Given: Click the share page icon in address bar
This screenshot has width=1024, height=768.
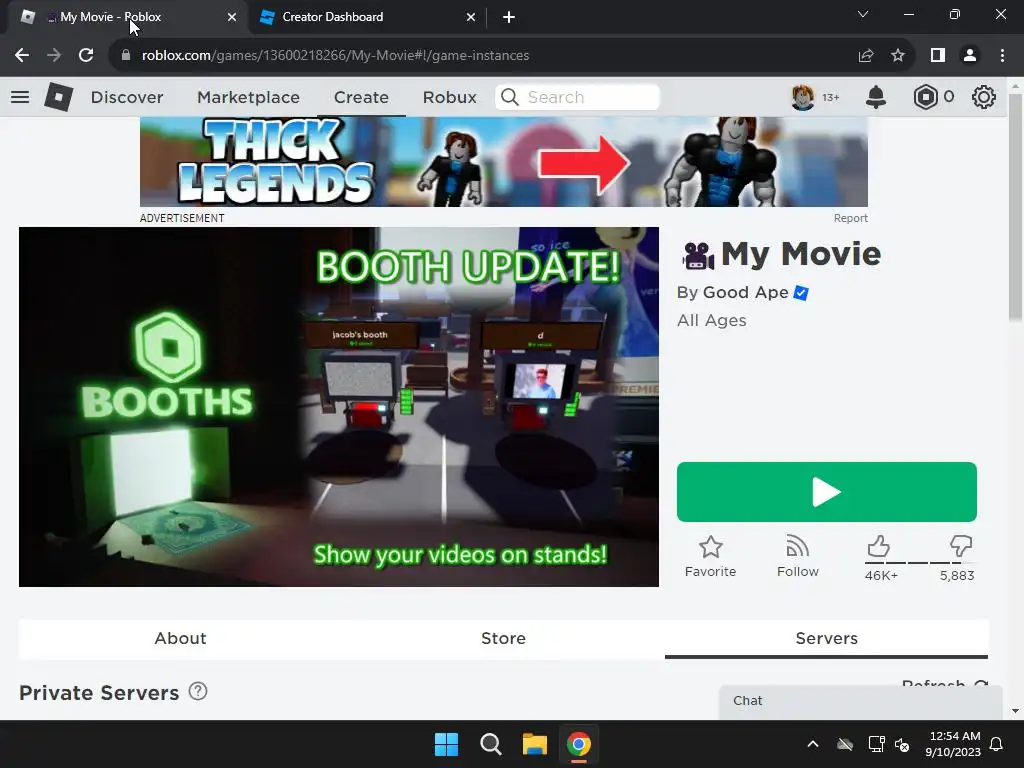Looking at the screenshot, I should tap(866, 56).
